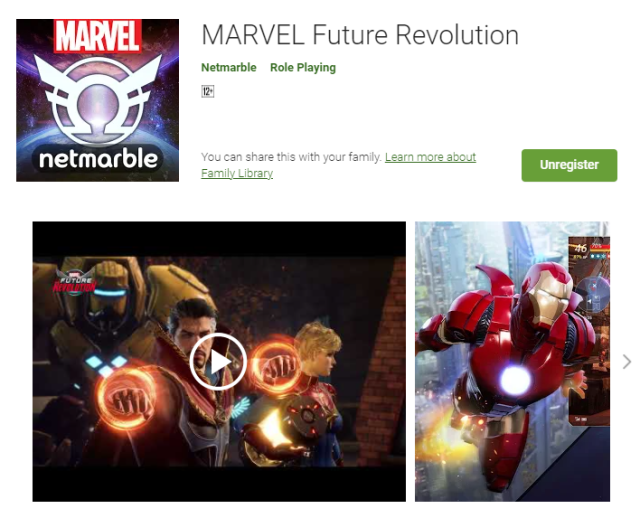Screen dimensions: 640x518
Task: Open the Role Playing category link
Action: [x=303, y=67]
